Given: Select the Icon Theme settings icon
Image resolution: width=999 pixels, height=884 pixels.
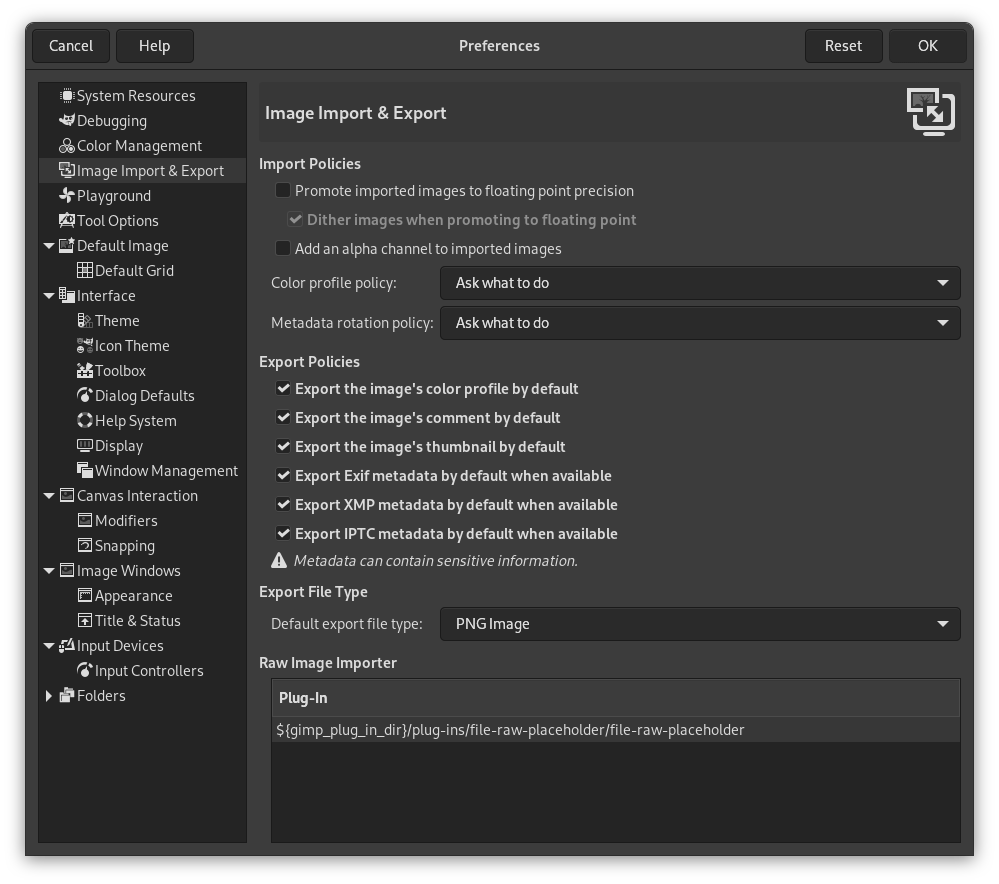Looking at the screenshot, I should click(x=85, y=345).
